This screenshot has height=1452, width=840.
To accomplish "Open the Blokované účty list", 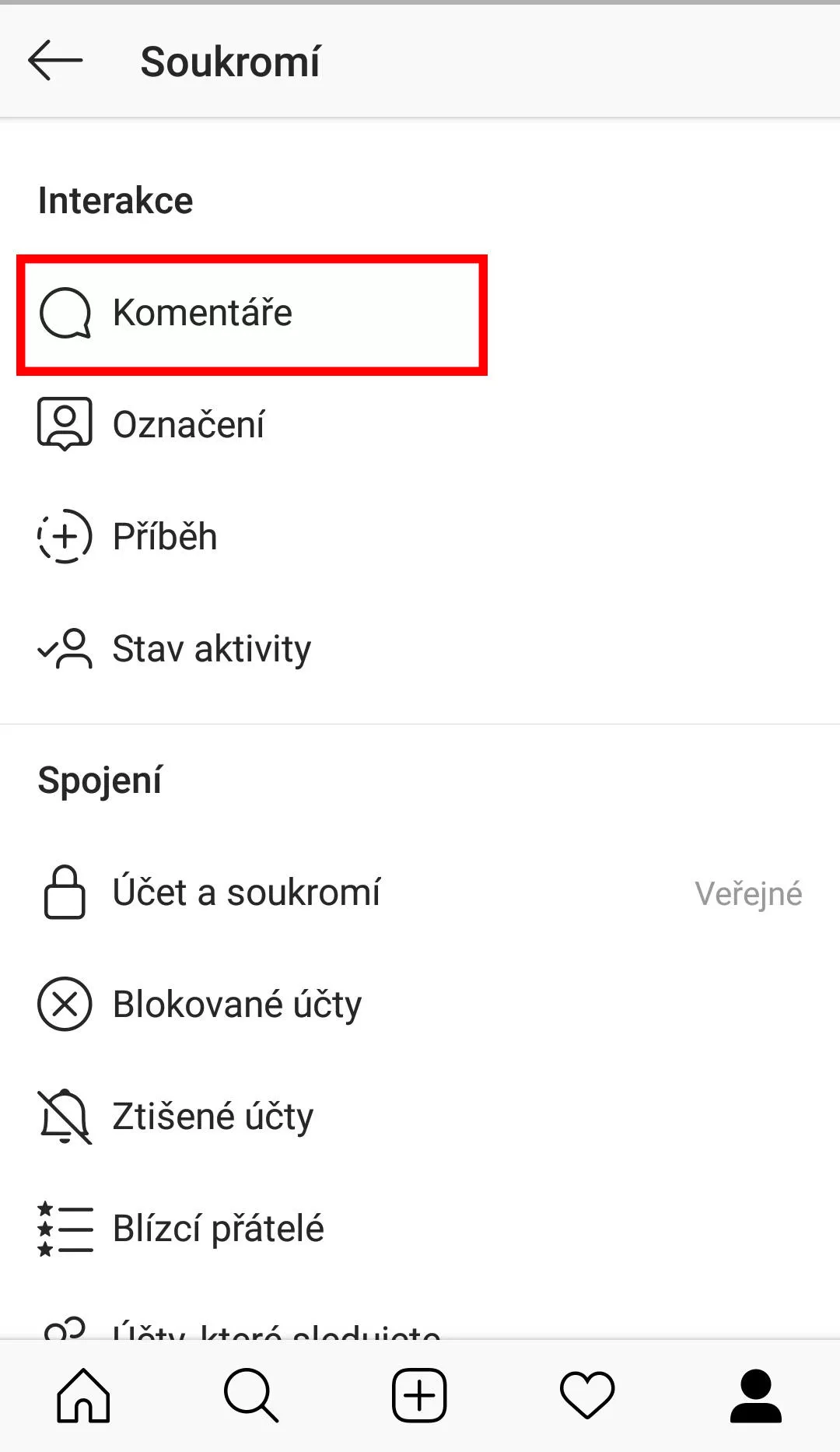I will [420, 1004].
